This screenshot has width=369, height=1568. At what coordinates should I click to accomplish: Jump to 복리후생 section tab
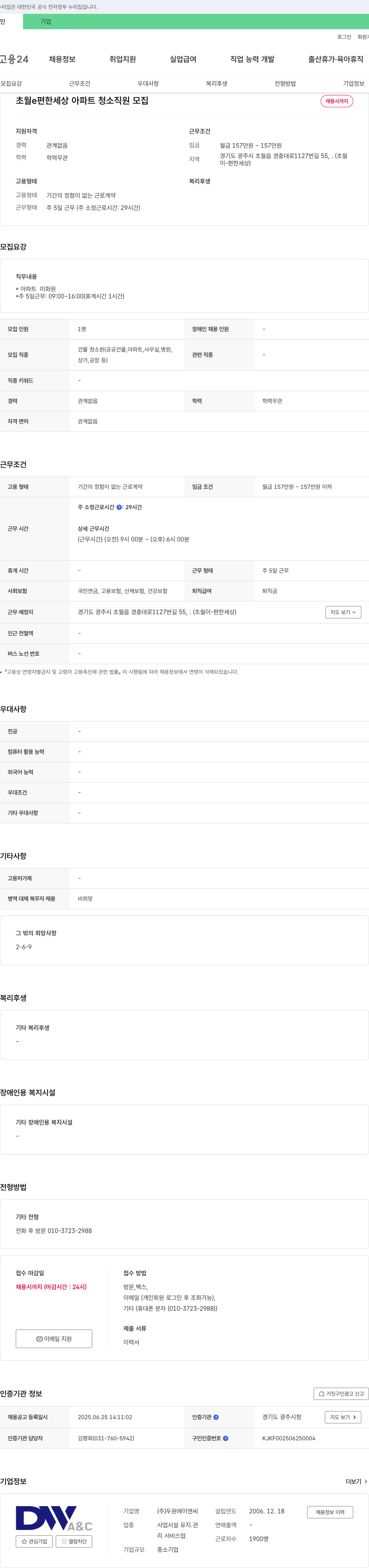click(x=216, y=83)
